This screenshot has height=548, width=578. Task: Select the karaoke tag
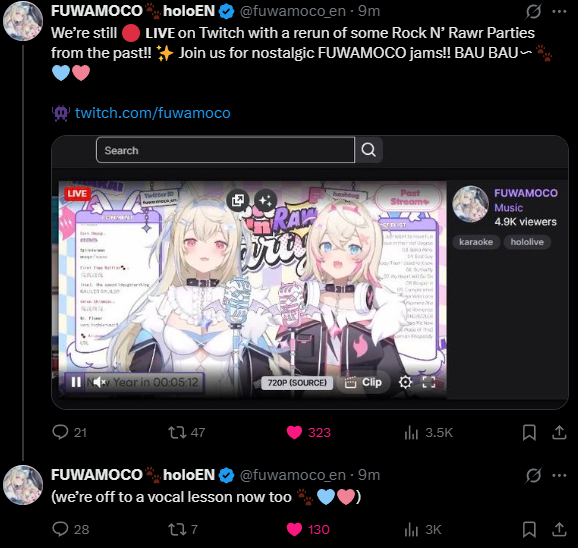[x=476, y=242]
